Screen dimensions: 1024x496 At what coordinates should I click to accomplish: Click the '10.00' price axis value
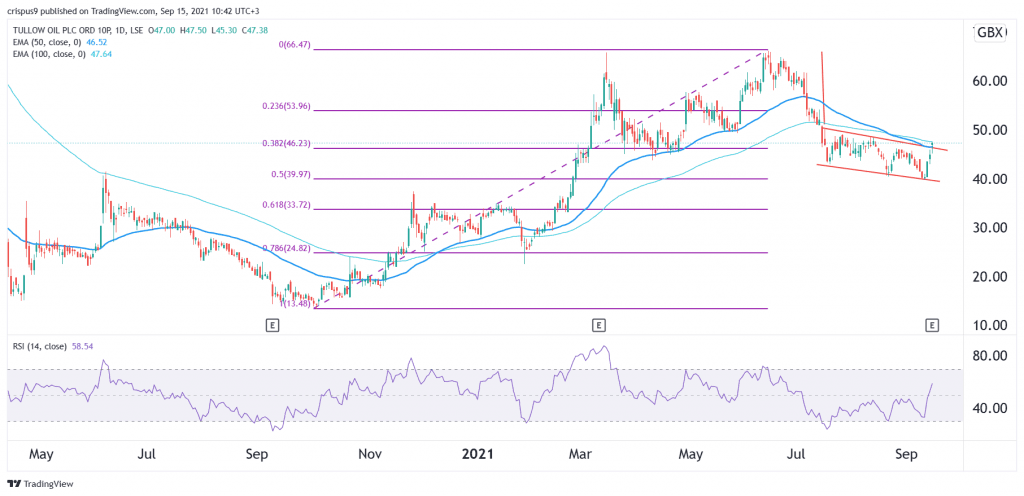[988, 325]
